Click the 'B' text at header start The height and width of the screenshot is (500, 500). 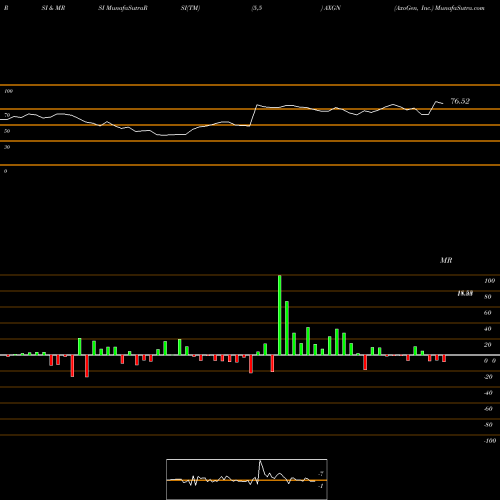point(6,8)
